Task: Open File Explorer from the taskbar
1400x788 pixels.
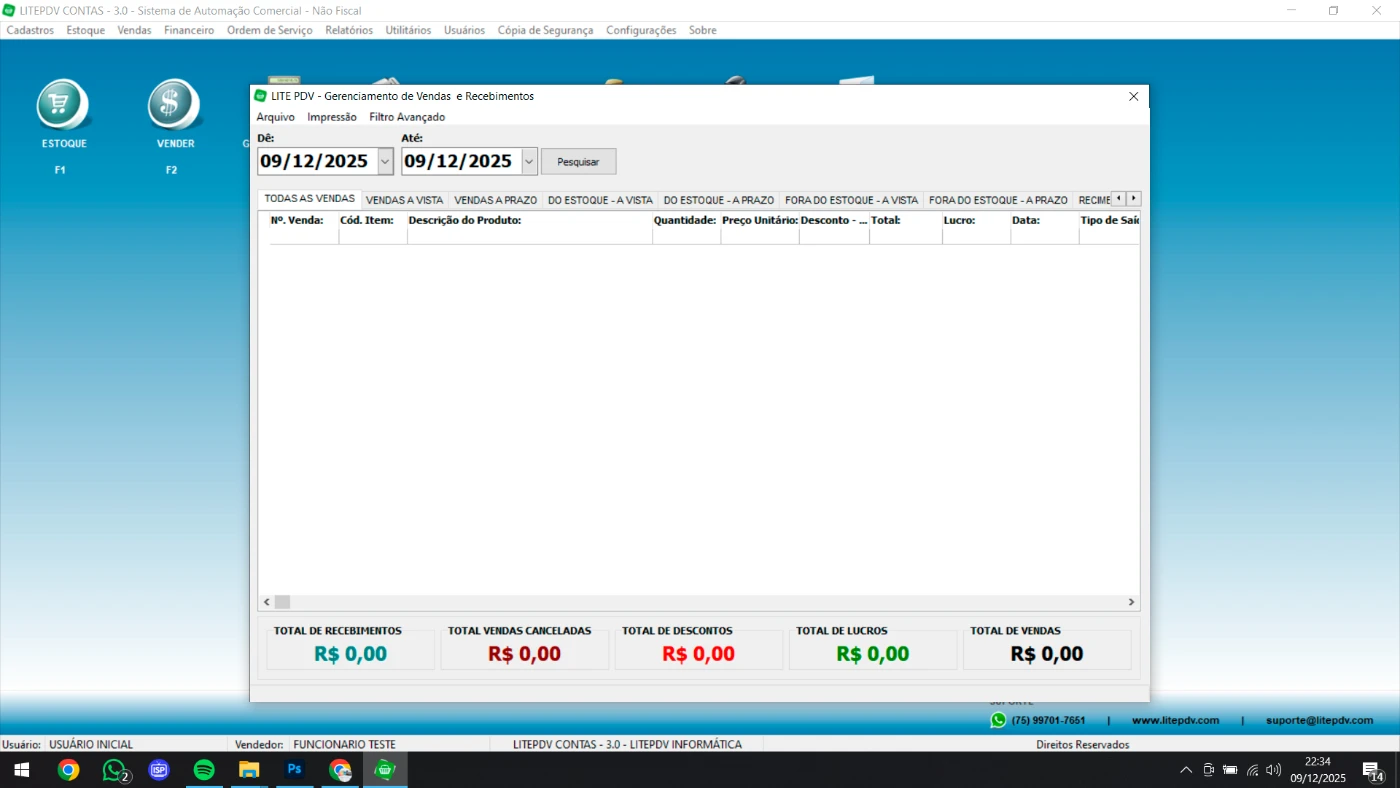Action: click(x=249, y=770)
